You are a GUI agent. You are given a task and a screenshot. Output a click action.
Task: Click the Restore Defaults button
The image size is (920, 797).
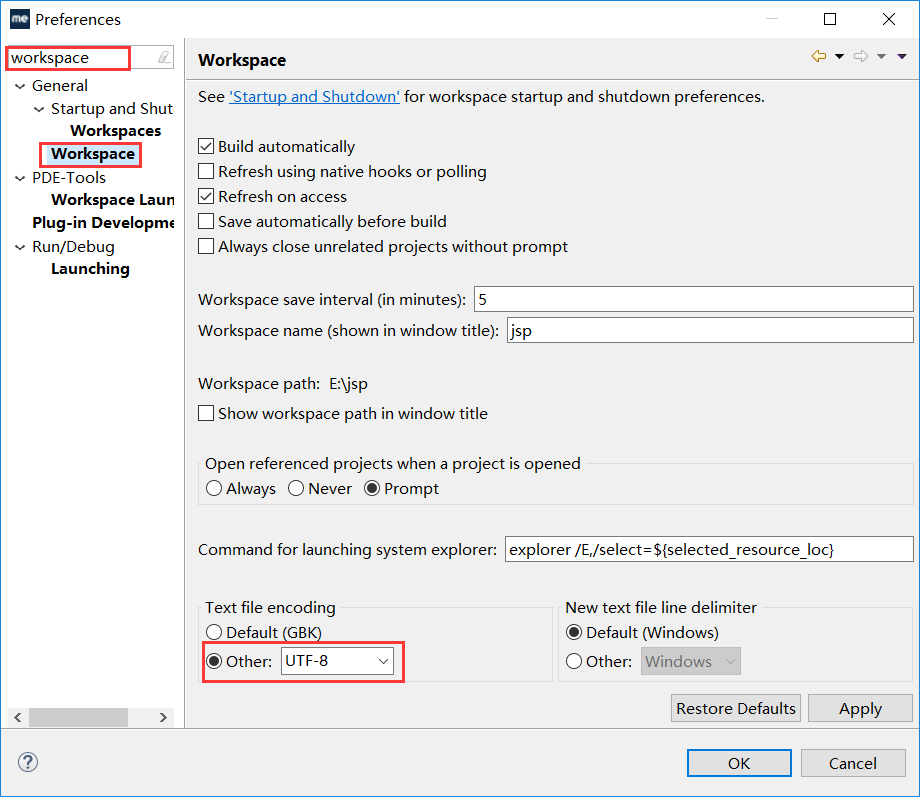pyautogui.click(x=736, y=708)
